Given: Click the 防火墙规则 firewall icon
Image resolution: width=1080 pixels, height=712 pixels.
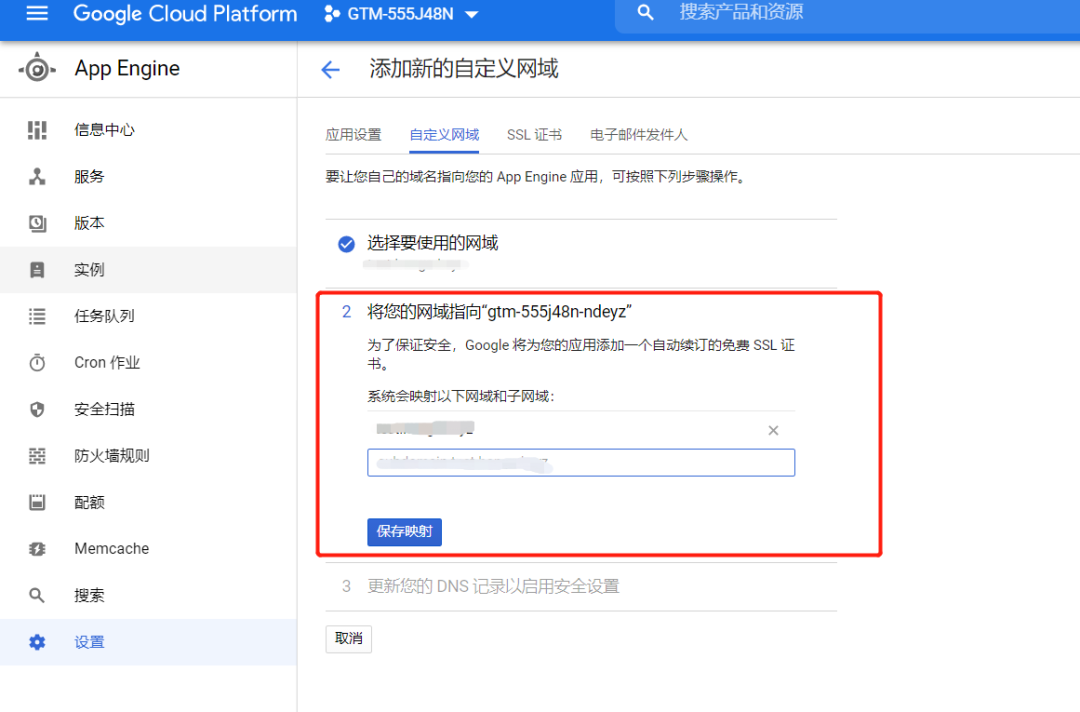Looking at the screenshot, I should (x=37, y=456).
